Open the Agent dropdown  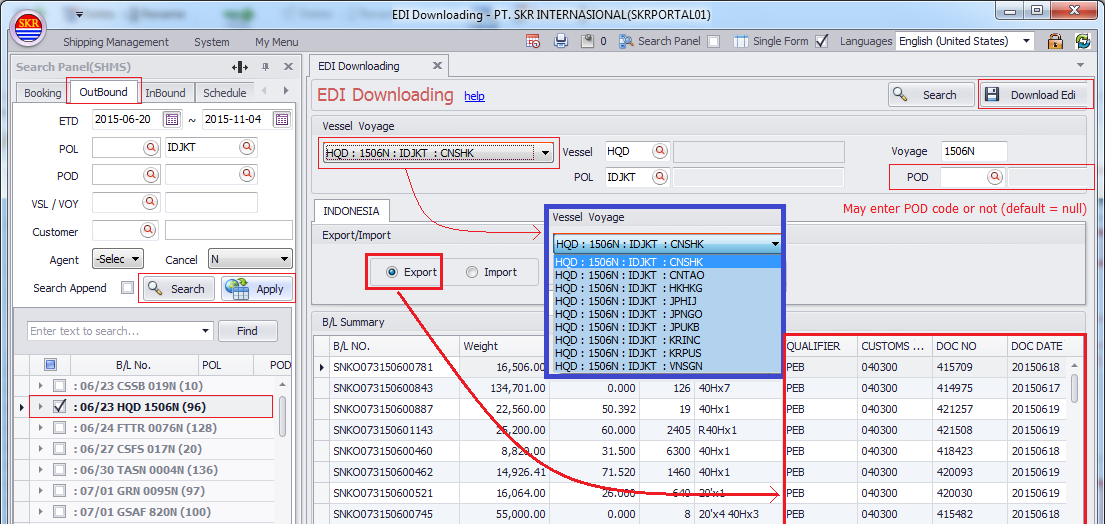tap(118, 259)
